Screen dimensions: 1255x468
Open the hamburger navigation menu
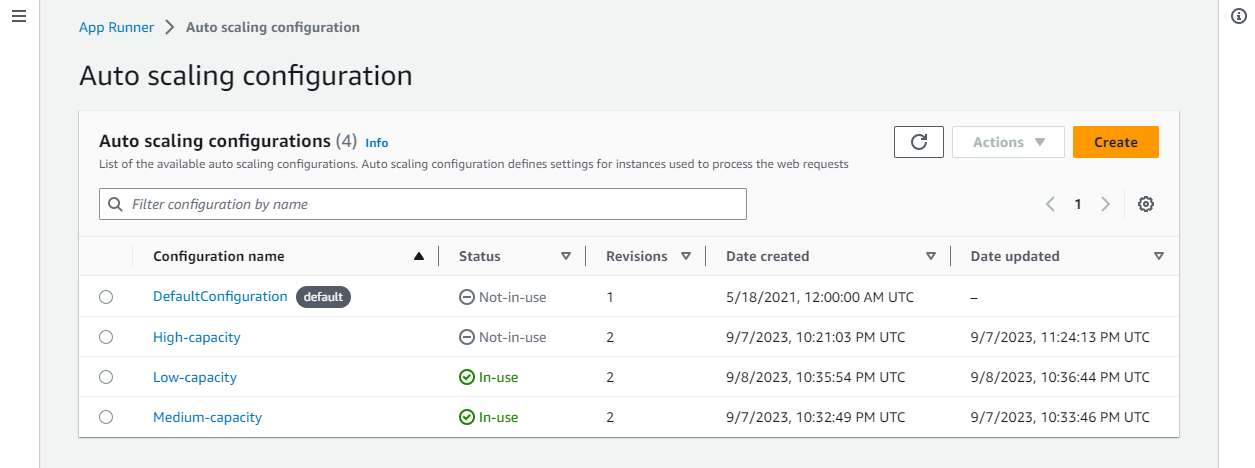18,18
